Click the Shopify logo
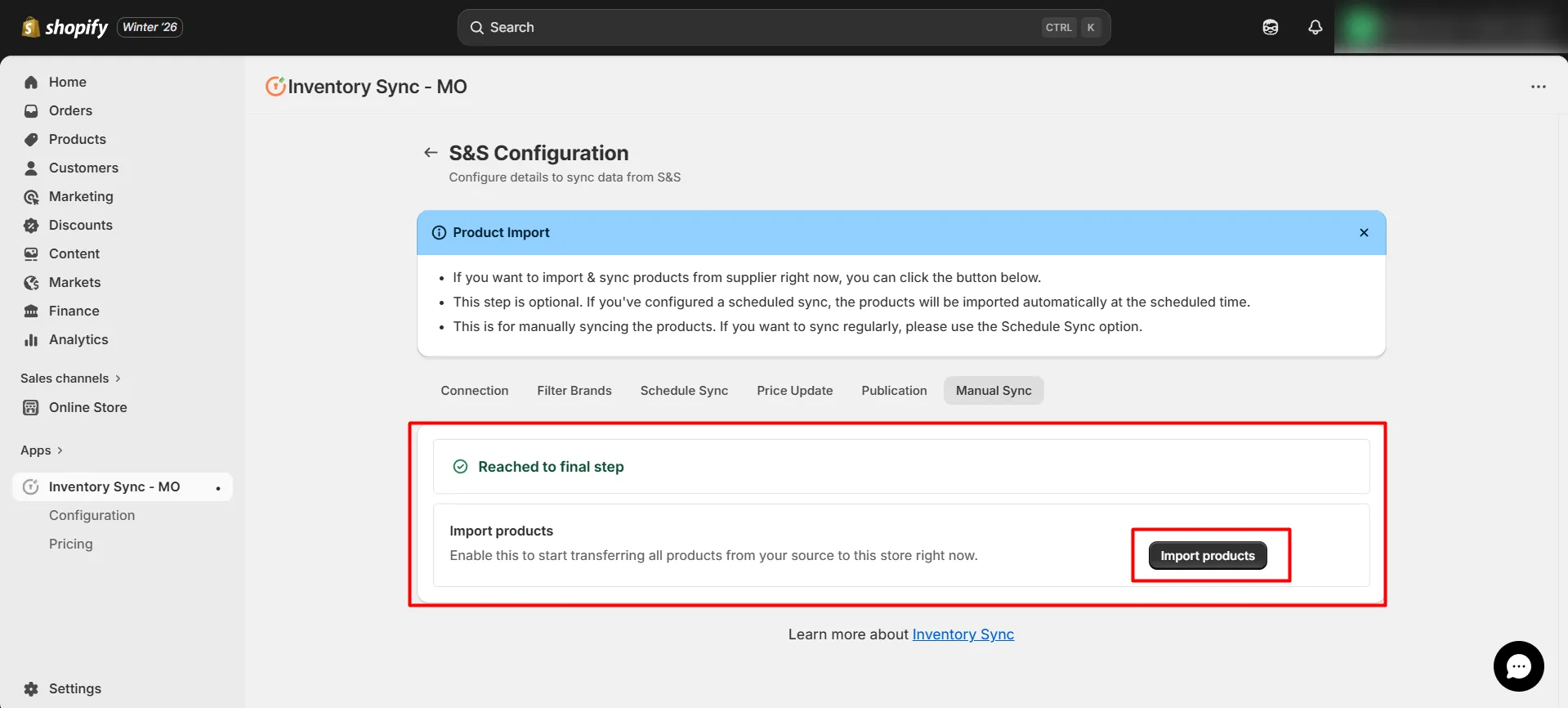This screenshot has width=1568, height=708. click(x=65, y=27)
